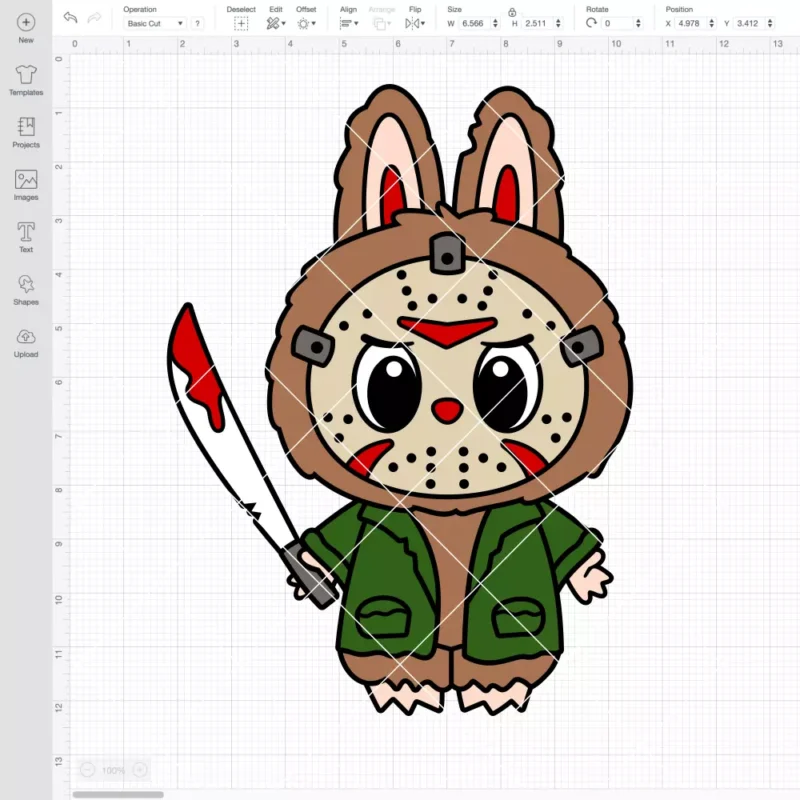Open the Shapes panel

pos(26,290)
